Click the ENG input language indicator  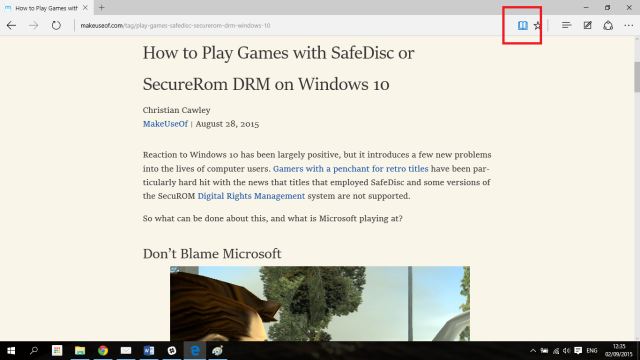click(592, 351)
